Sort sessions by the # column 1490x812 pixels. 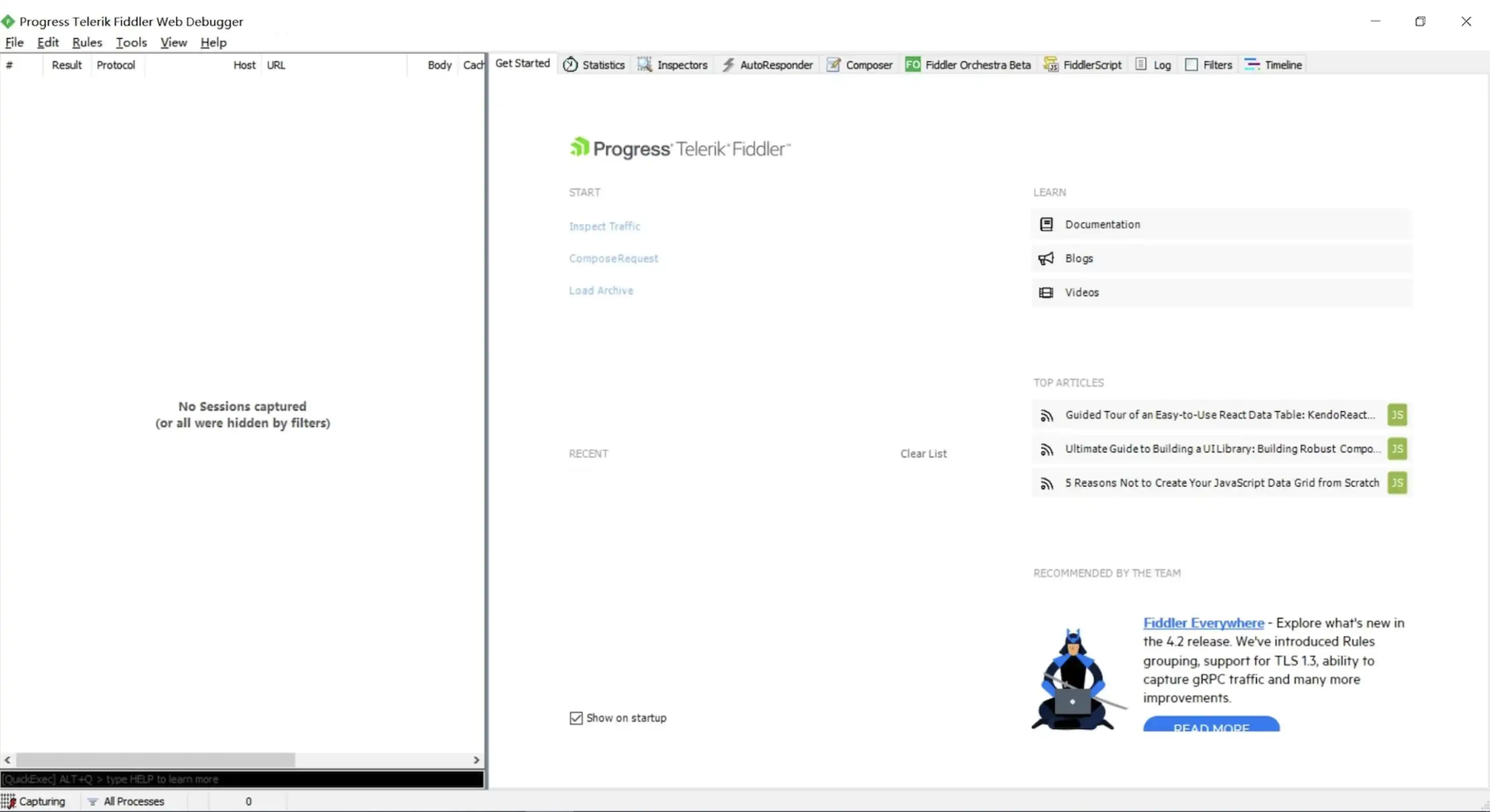pyautogui.click(x=21, y=65)
